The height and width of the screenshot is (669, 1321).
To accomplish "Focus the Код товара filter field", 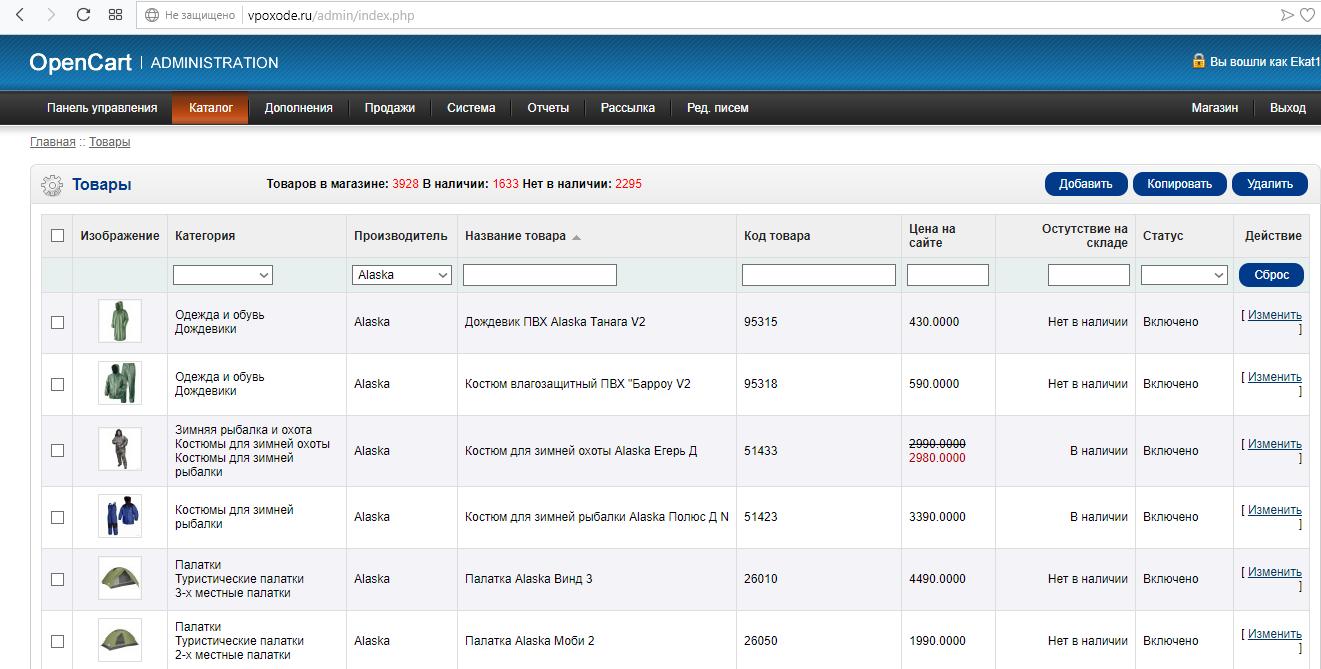I will (819, 275).
